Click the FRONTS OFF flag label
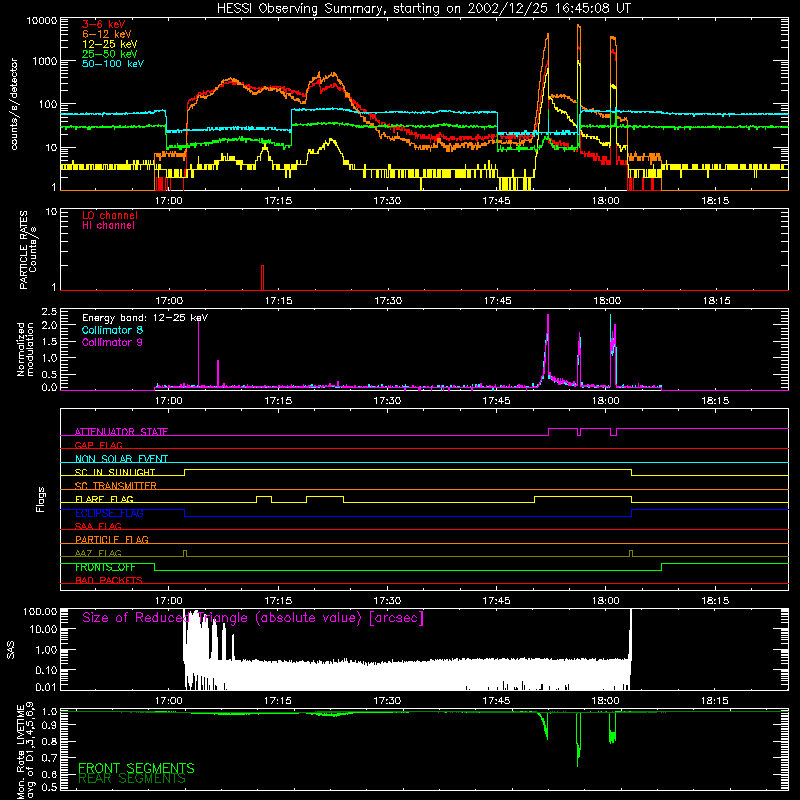 click(105, 567)
